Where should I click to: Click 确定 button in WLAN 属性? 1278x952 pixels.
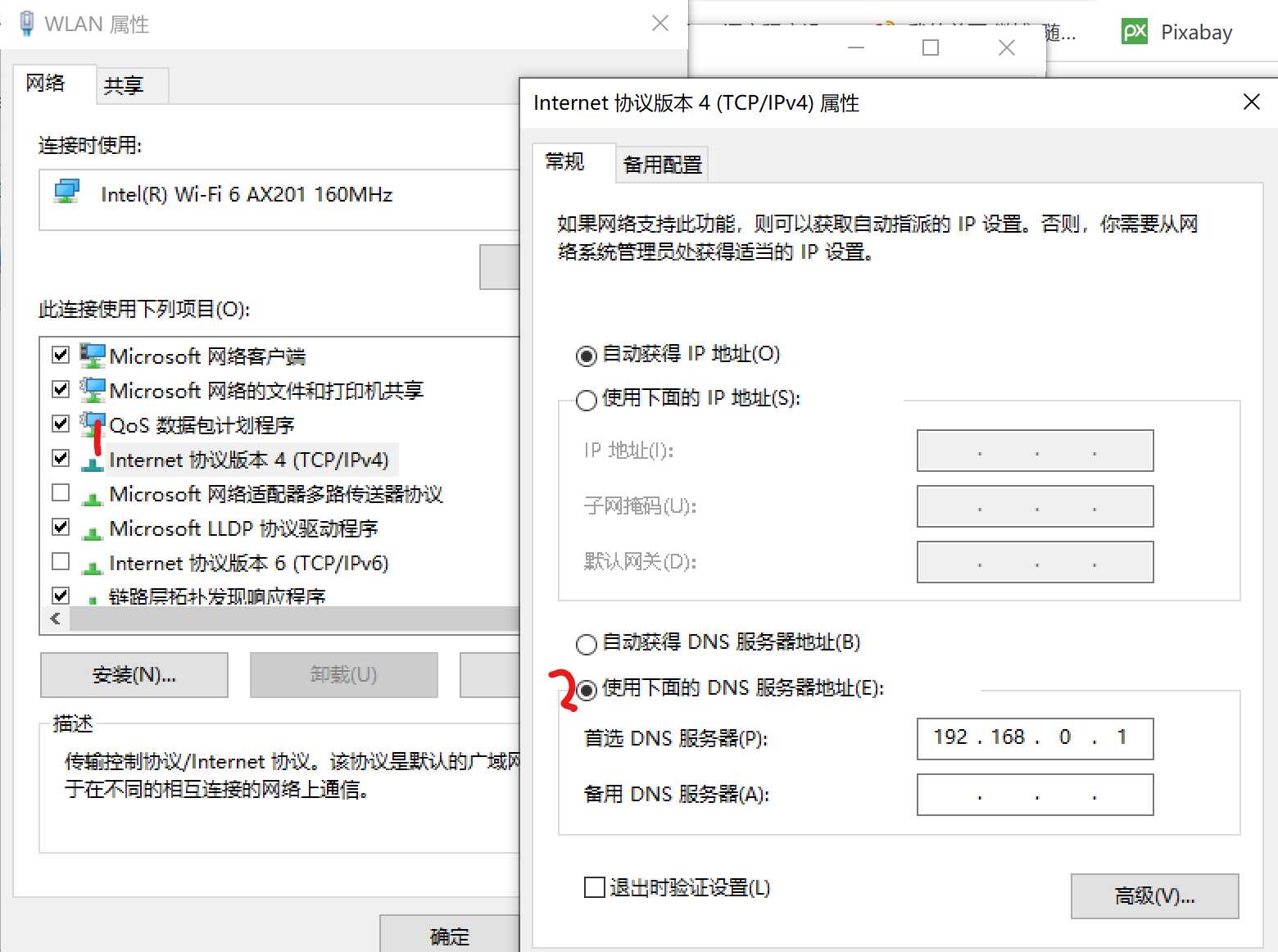pyautogui.click(x=450, y=936)
